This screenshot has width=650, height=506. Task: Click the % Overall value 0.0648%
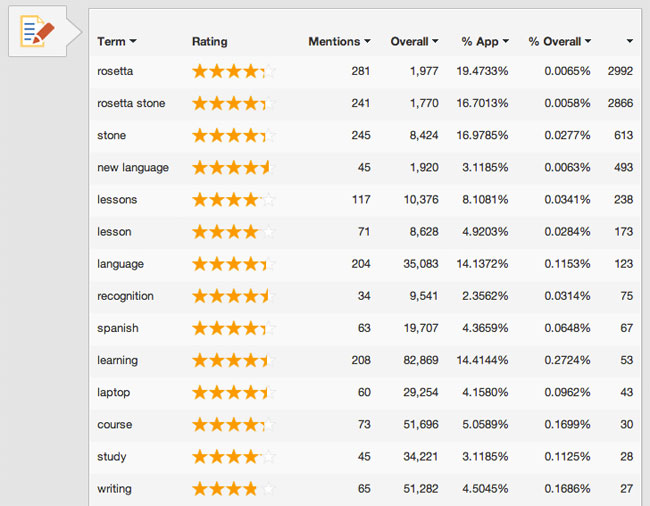[567, 328]
